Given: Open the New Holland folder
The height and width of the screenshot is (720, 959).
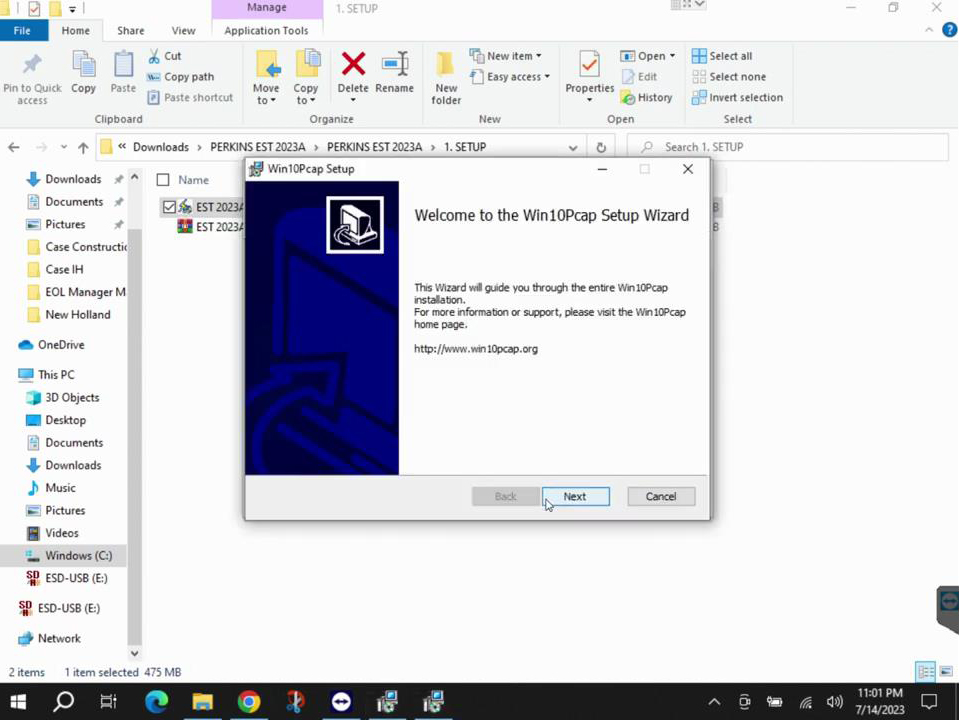Looking at the screenshot, I should pyautogui.click(x=78, y=315).
